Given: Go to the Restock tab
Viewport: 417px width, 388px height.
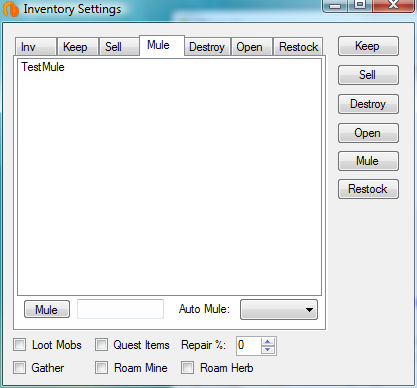Looking at the screenshot, I should pyautogui.click(x=298, y=47).
